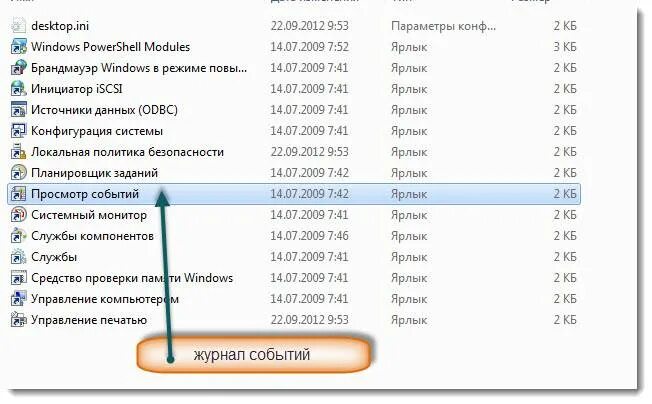The width and height of the screenshot is (652, 404).
Task: Click date 14.07.2009 7:42 of Планировщик заданий
Action: [x=309, y=172]
